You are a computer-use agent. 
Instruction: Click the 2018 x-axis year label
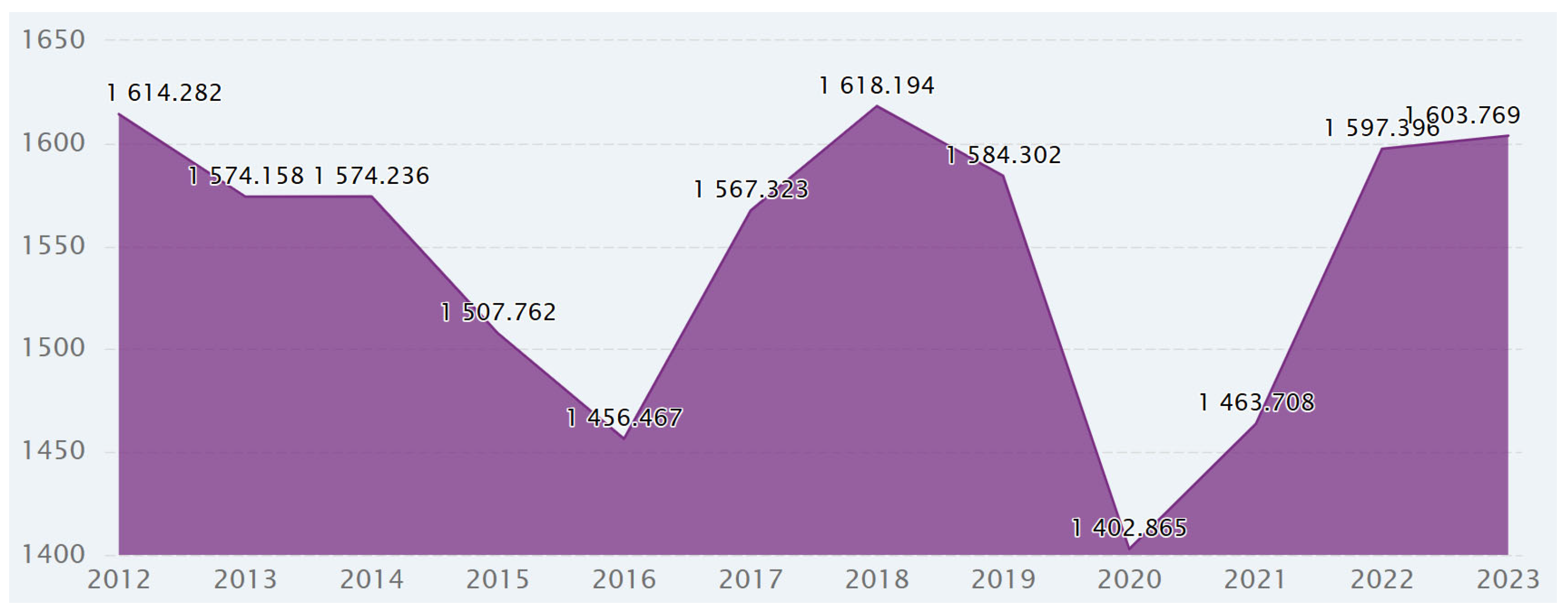[x=876, y=580]
